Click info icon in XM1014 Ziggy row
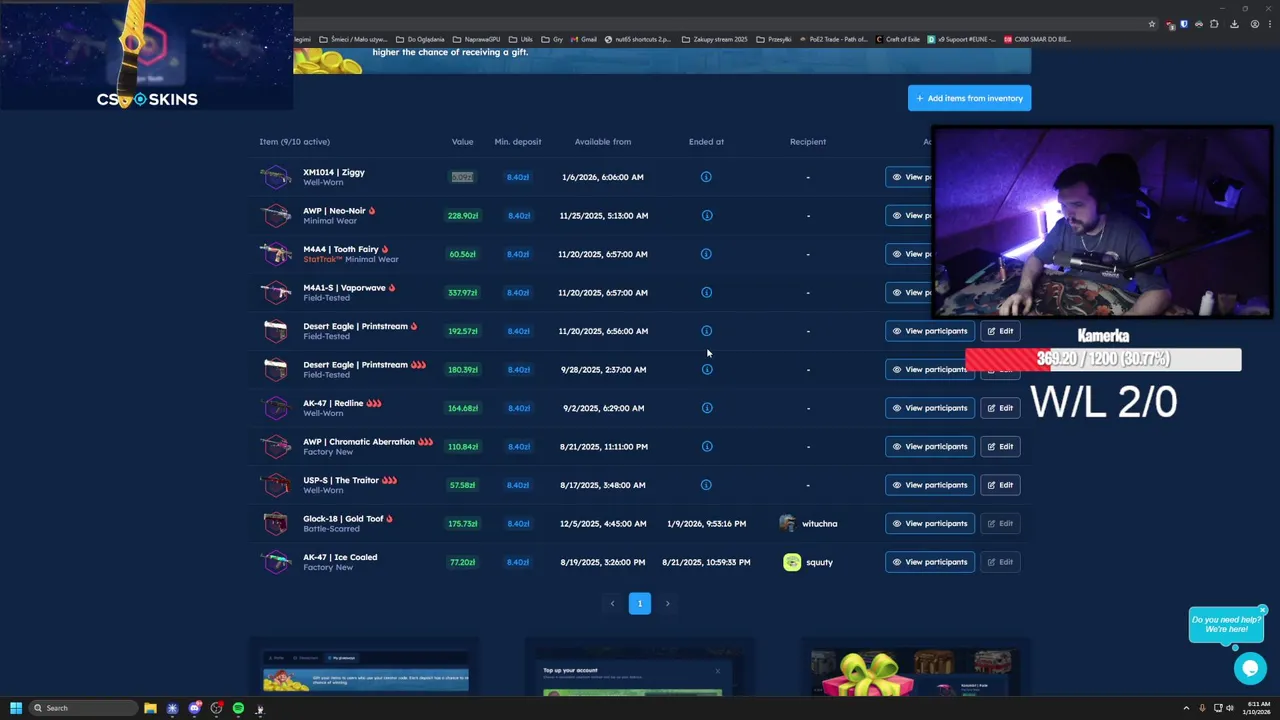This screenshot has height=720, width=1280. click(x=706, y=177)
